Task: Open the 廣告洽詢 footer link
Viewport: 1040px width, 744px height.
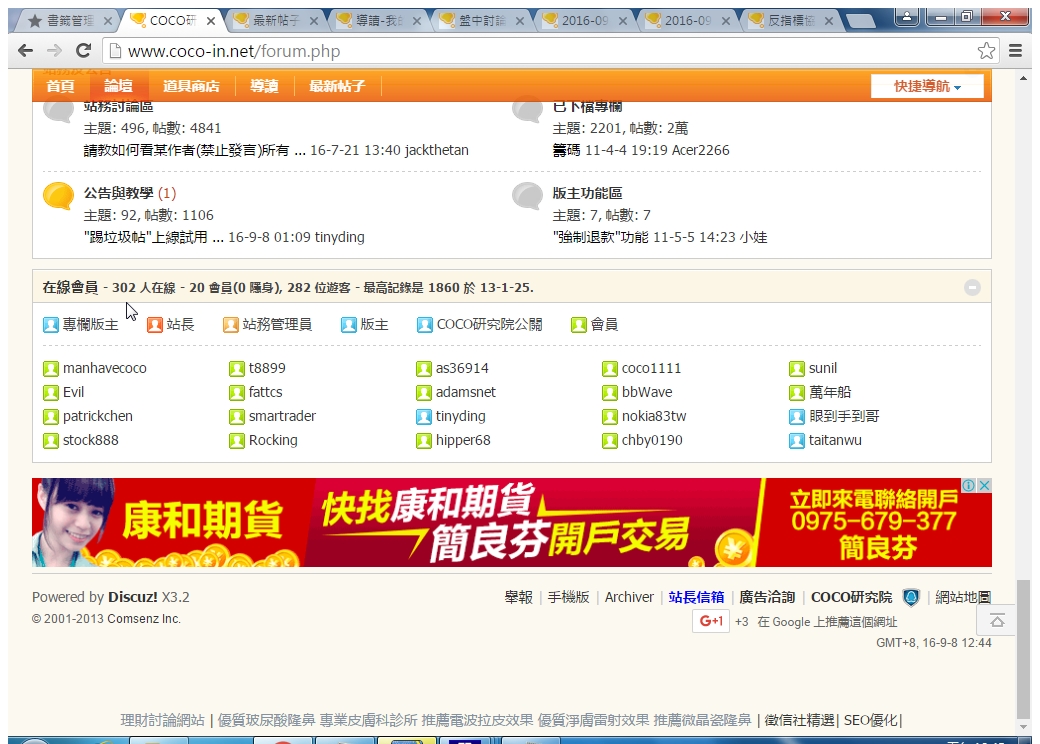Action: tap(767, 597)
